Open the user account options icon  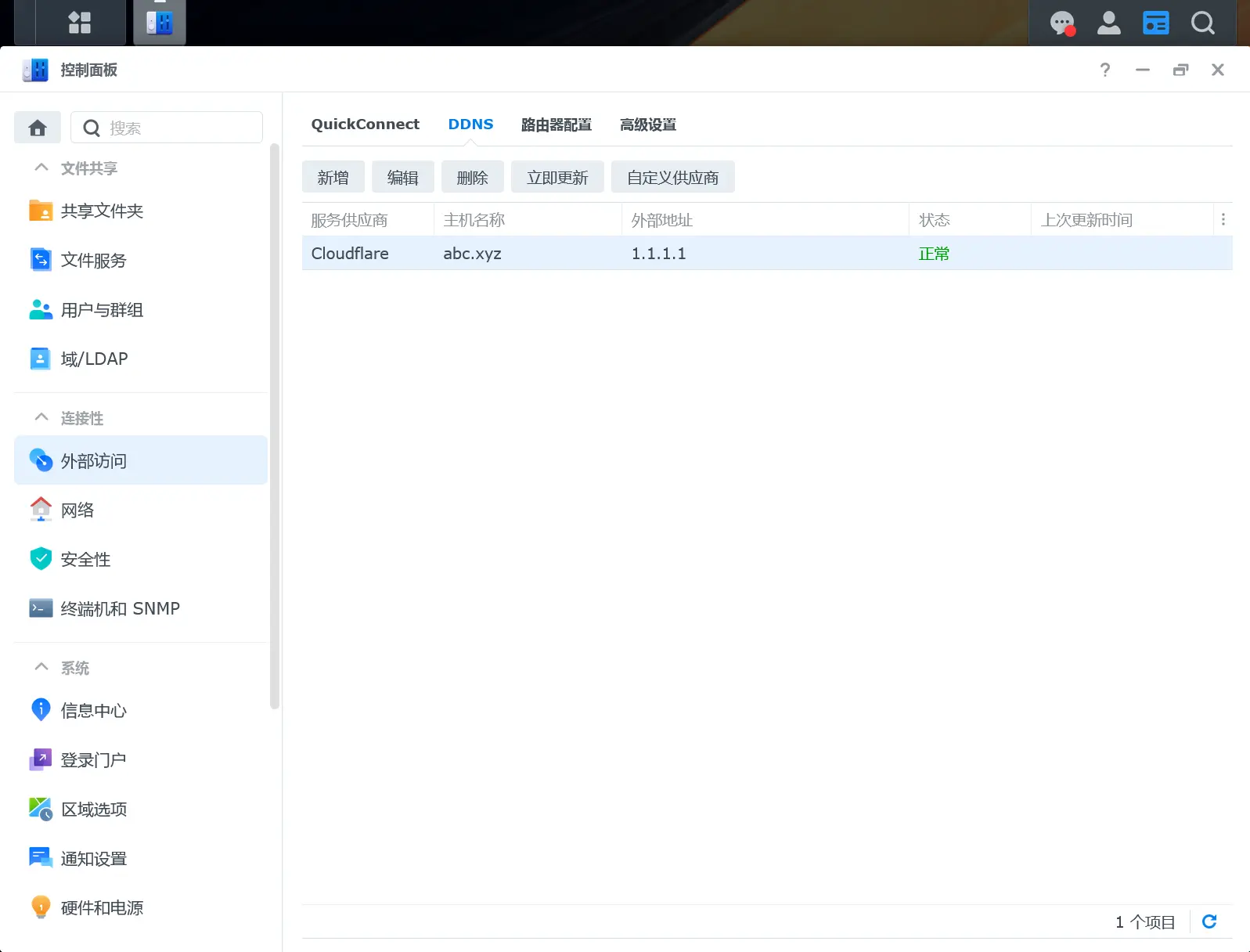pyautogui.click(x=1108, y=23)
